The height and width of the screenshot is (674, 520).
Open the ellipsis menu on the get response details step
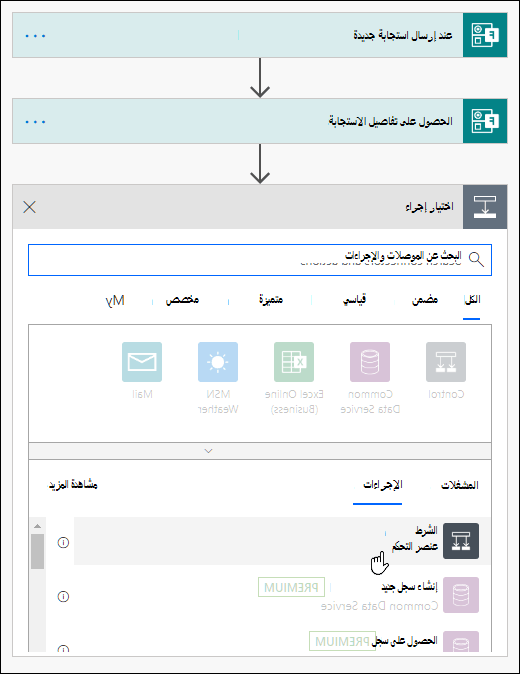[x=35, y=122]
